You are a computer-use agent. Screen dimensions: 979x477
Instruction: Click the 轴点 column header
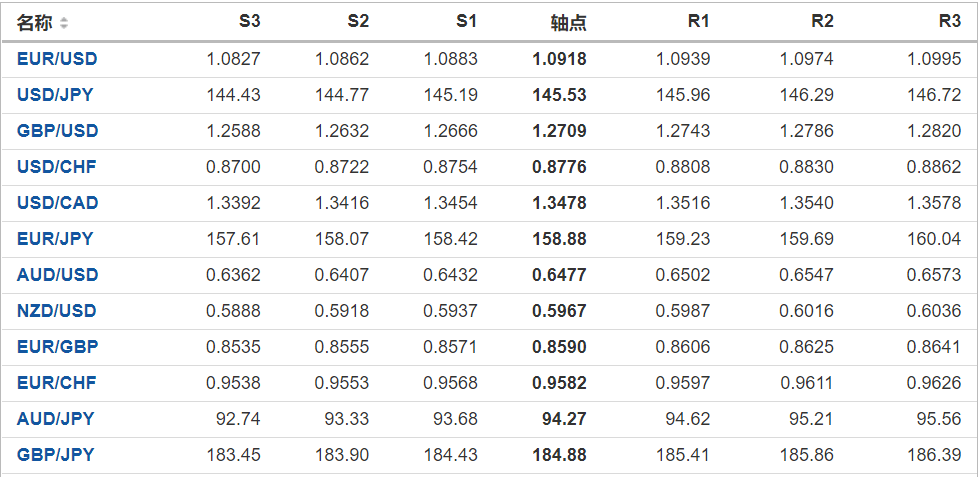click(569, 22)
